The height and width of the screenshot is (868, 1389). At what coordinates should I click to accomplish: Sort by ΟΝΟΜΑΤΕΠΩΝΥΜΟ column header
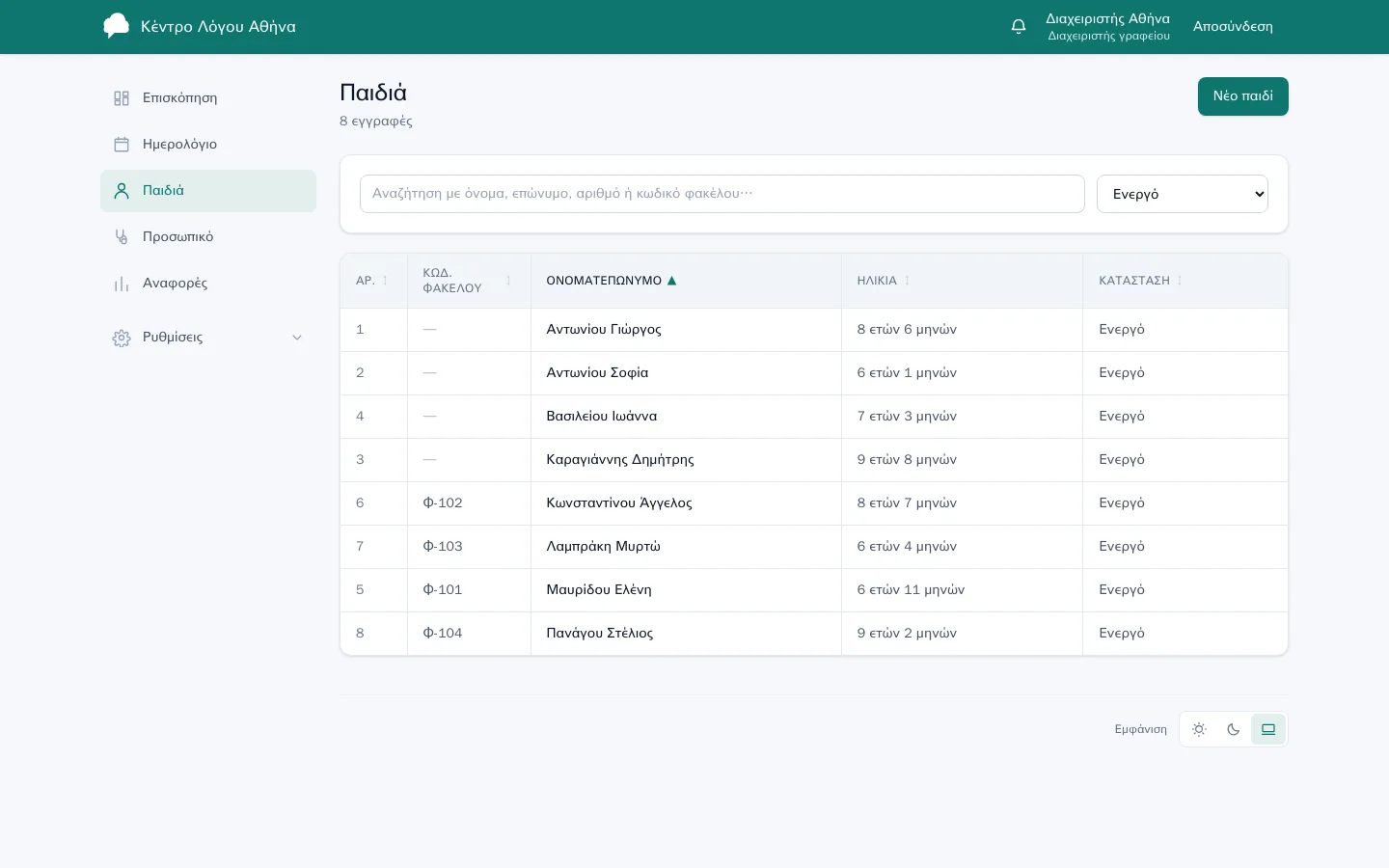coord(686,281)
